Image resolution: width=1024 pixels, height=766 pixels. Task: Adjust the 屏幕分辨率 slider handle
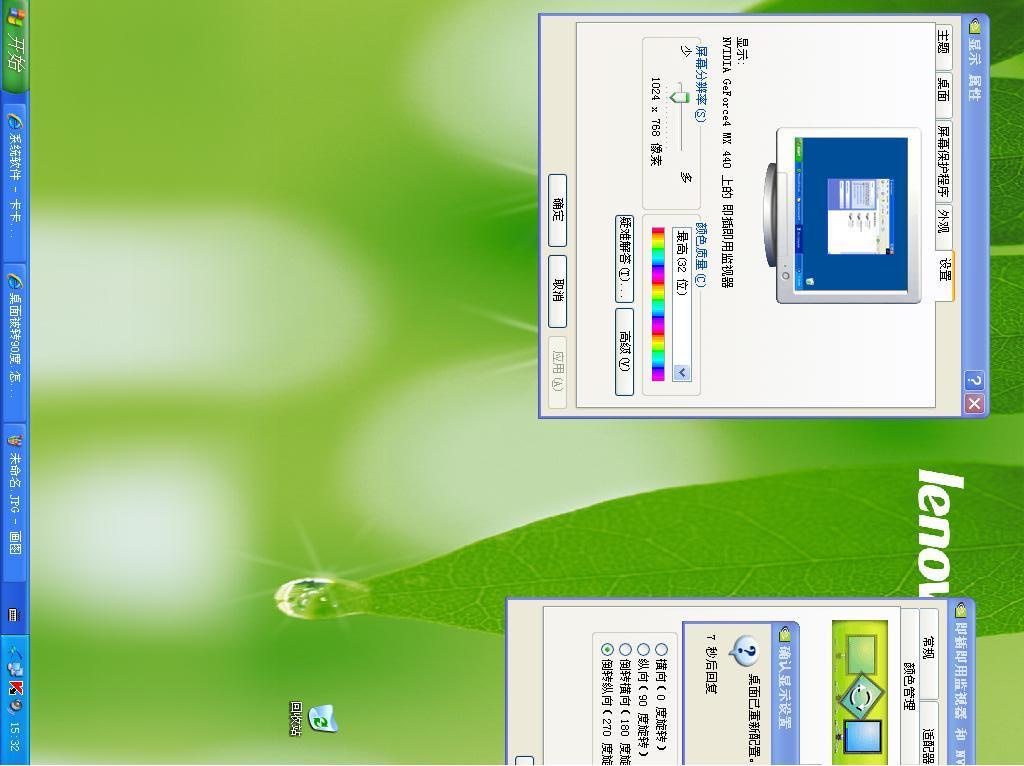pyautogui.click(x=680, y=97)
